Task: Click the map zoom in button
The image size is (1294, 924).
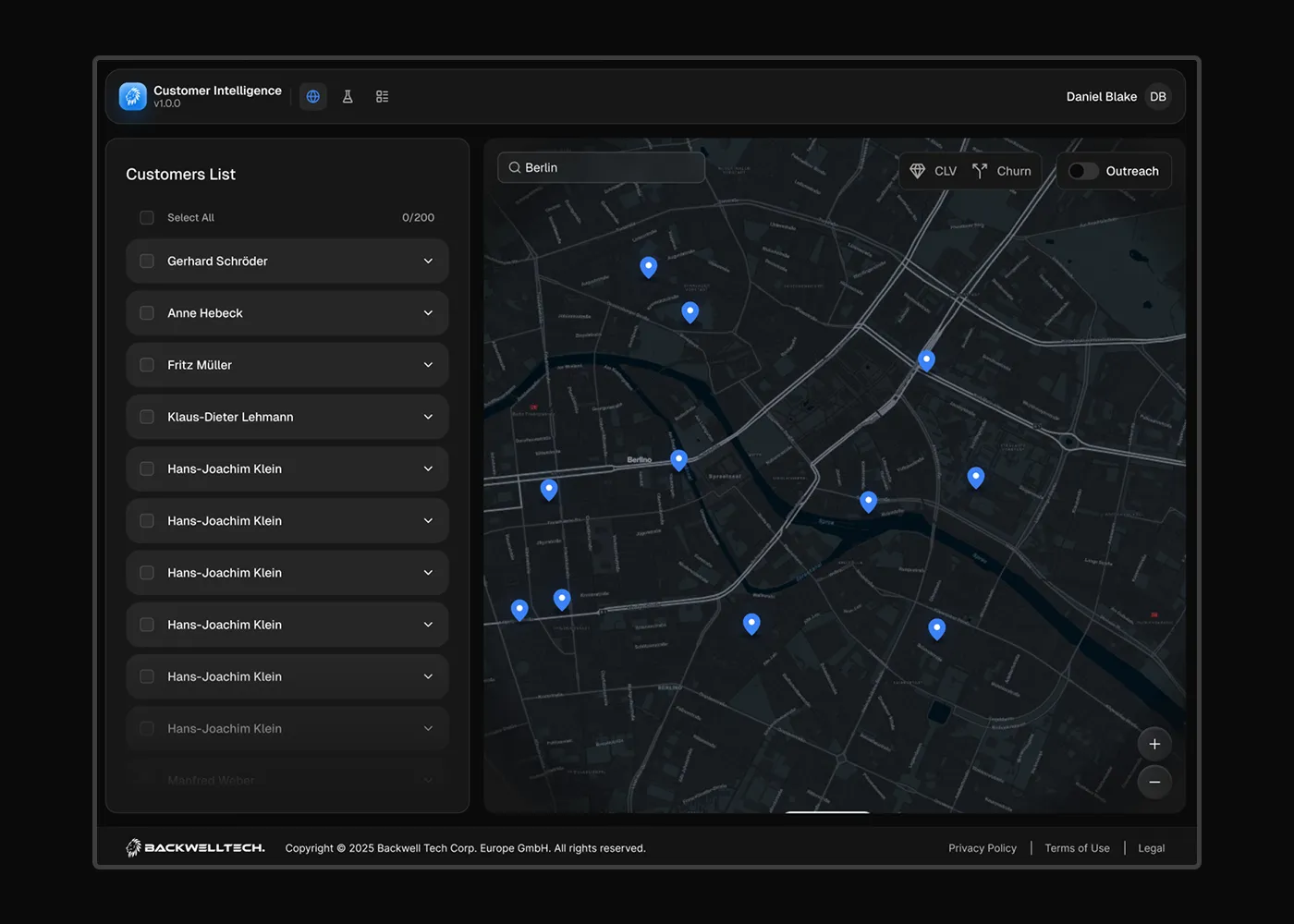Action: [x=1154, y=743]
